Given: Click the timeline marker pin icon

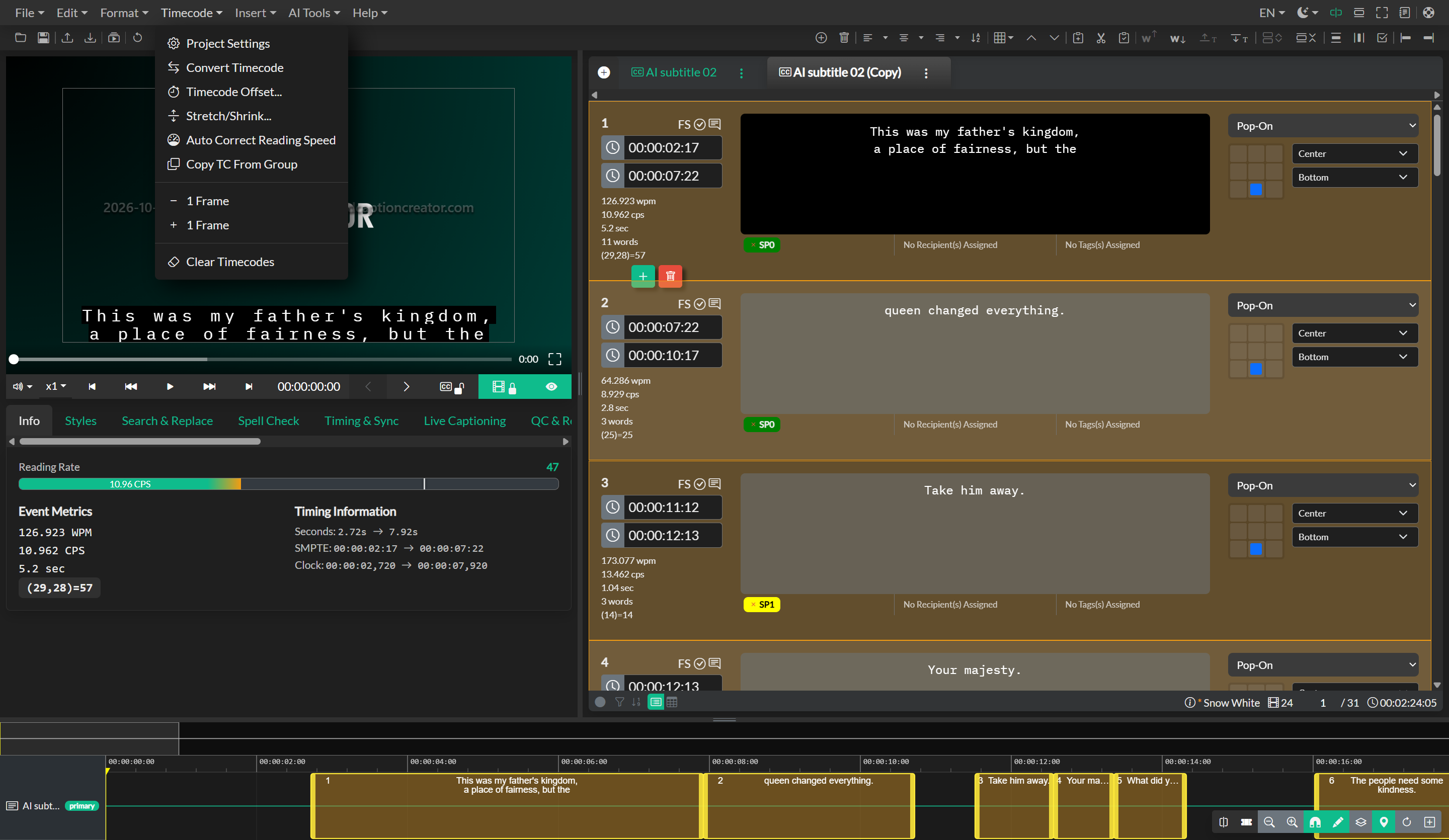Looking at the screenshot, I should point(1384,822).
